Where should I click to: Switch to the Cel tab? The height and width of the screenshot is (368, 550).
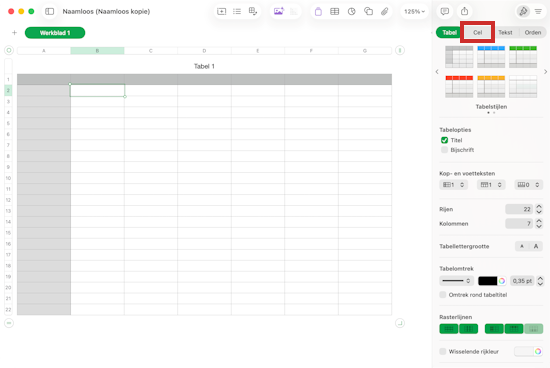click(x=477, y=32)
